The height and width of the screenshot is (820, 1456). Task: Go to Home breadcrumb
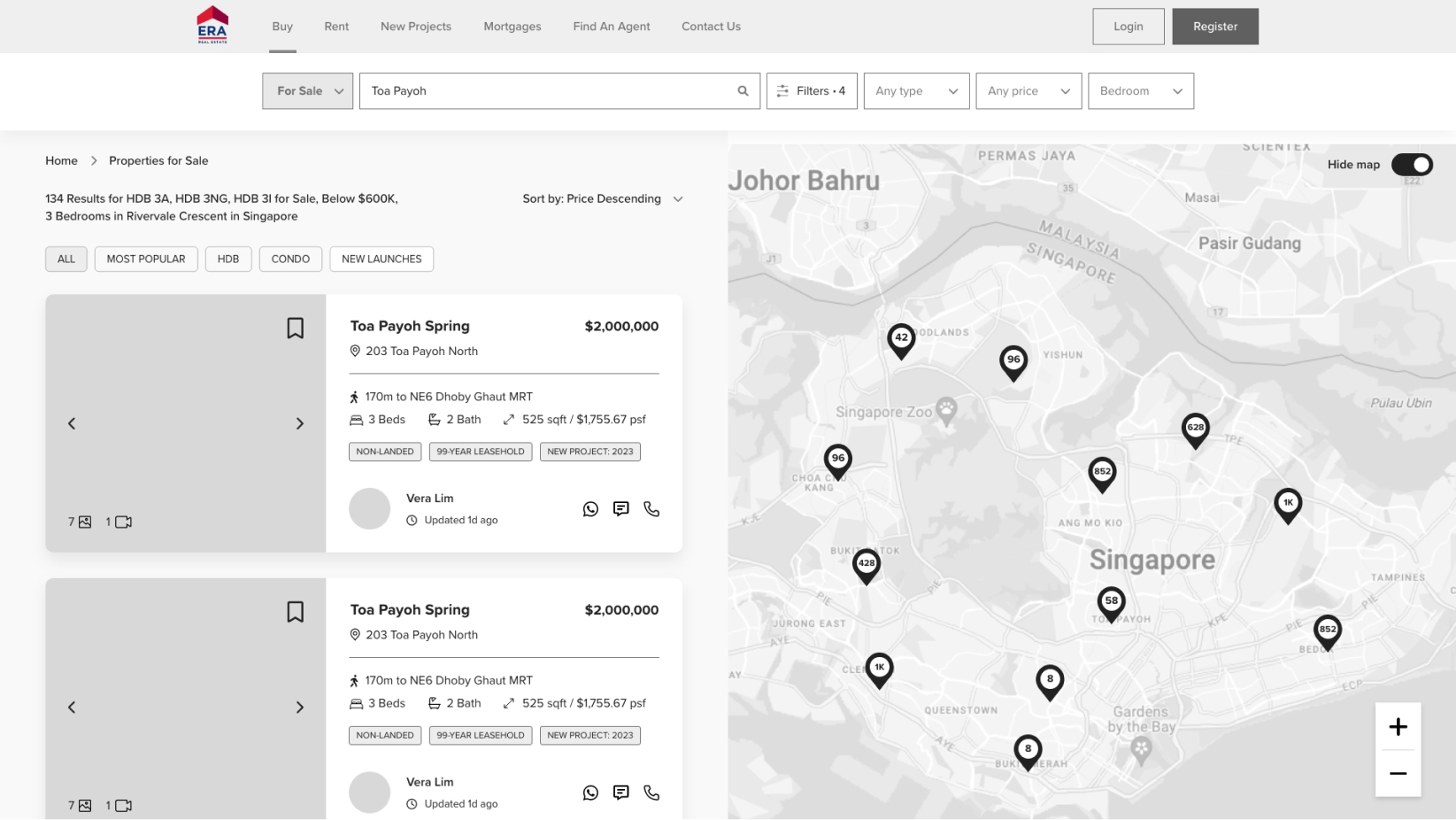[61, 160]
